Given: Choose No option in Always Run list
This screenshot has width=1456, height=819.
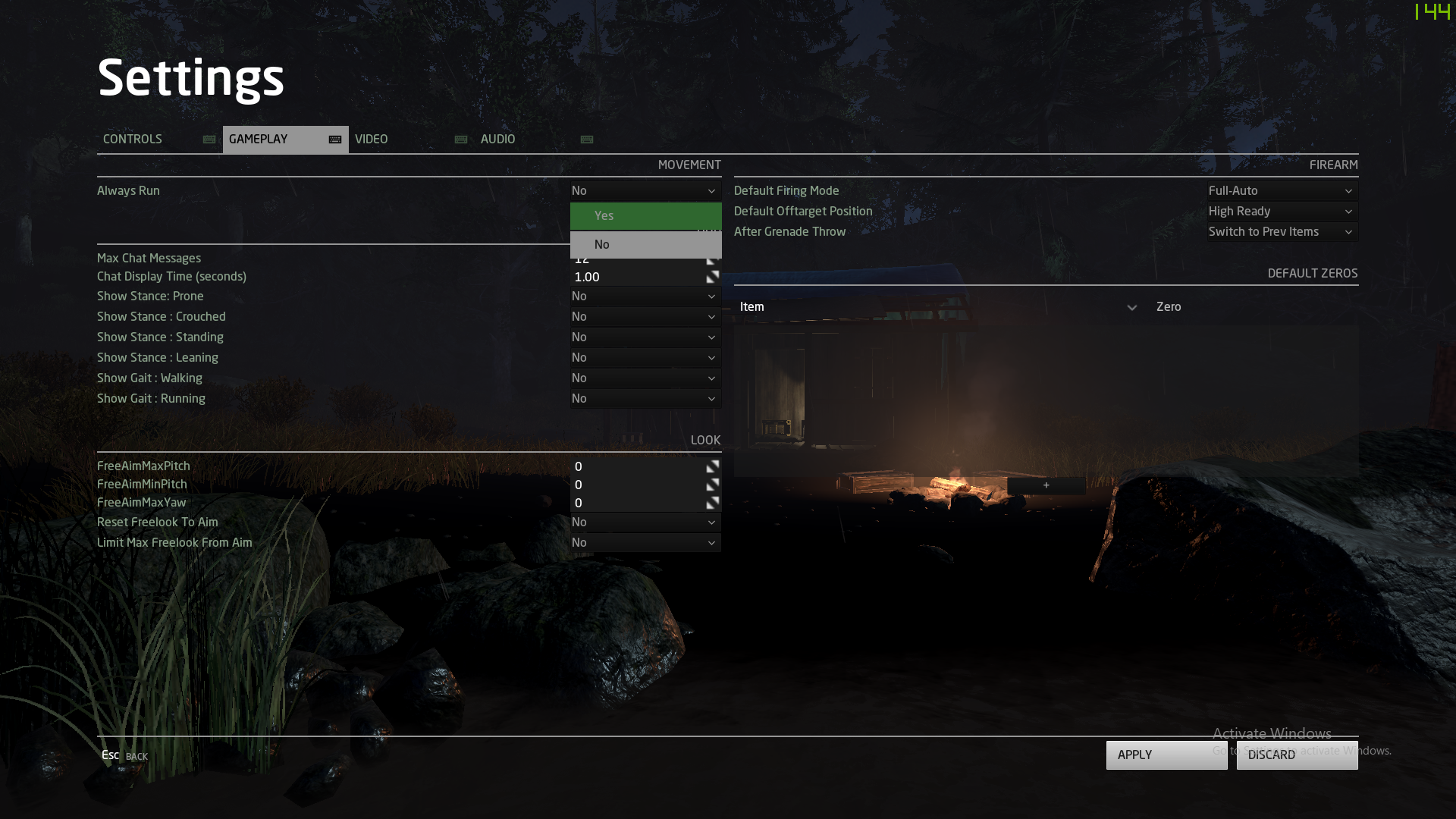Looking at the screenshot, I should [x=645, y=245].
